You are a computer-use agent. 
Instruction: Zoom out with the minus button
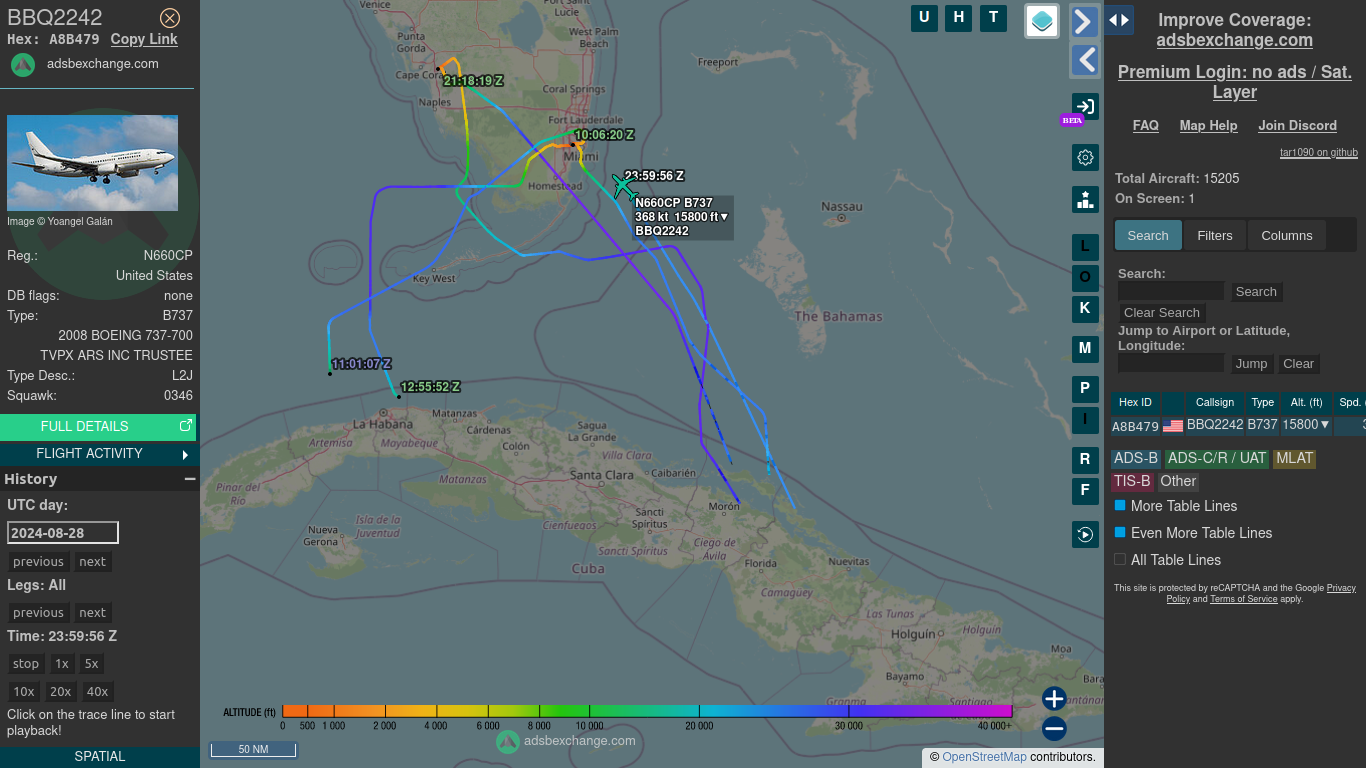(1054, 729)
